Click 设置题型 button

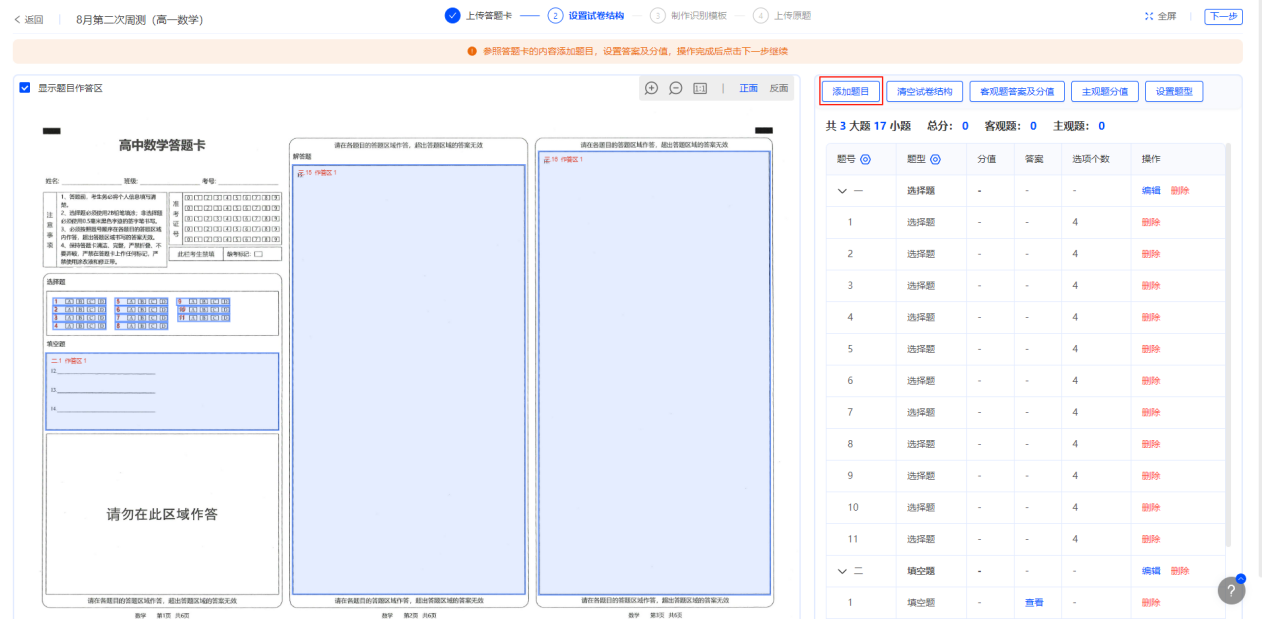tap(1174, 91)
